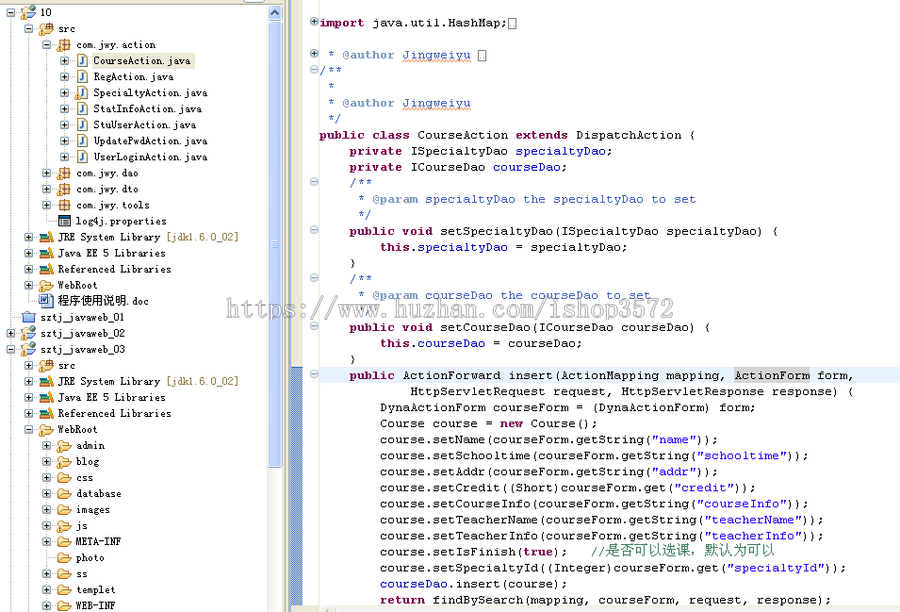Click the sztj_javaweb_03 project icon
Screen dimensions: 900x612
[28, 349]
